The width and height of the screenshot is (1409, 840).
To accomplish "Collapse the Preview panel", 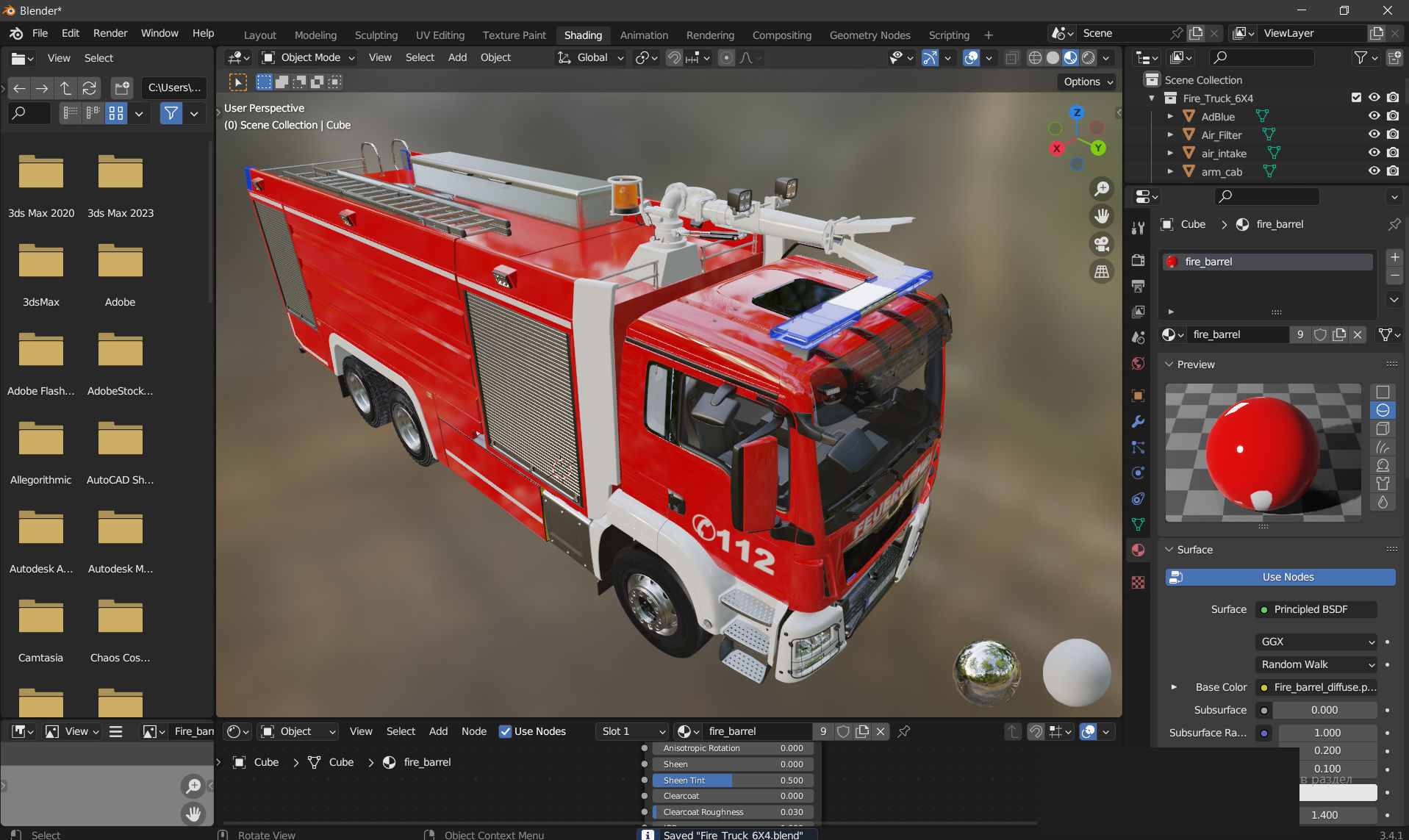I will pyautogui.click(x=1169, y=365).
